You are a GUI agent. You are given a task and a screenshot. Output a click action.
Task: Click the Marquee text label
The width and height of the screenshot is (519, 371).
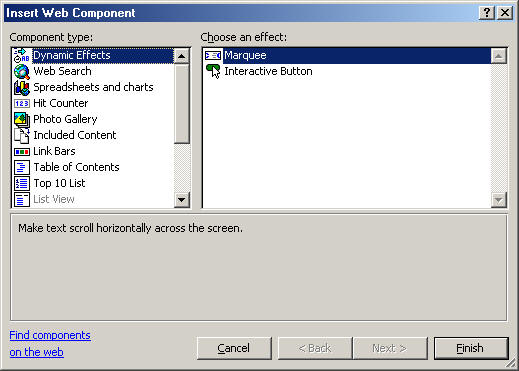pyautogui.click(x=245, y=55)
